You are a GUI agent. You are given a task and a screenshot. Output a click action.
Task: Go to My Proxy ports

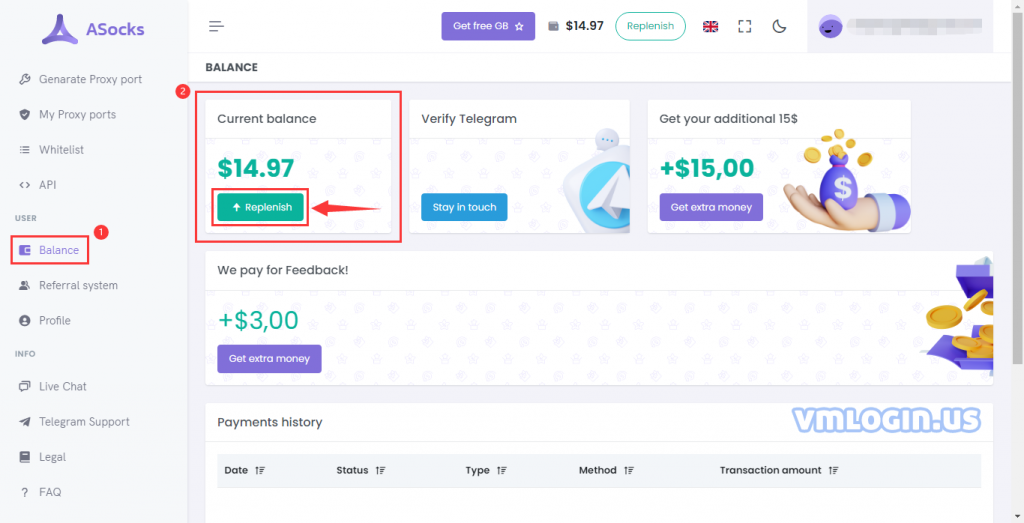tap(77, 114)
